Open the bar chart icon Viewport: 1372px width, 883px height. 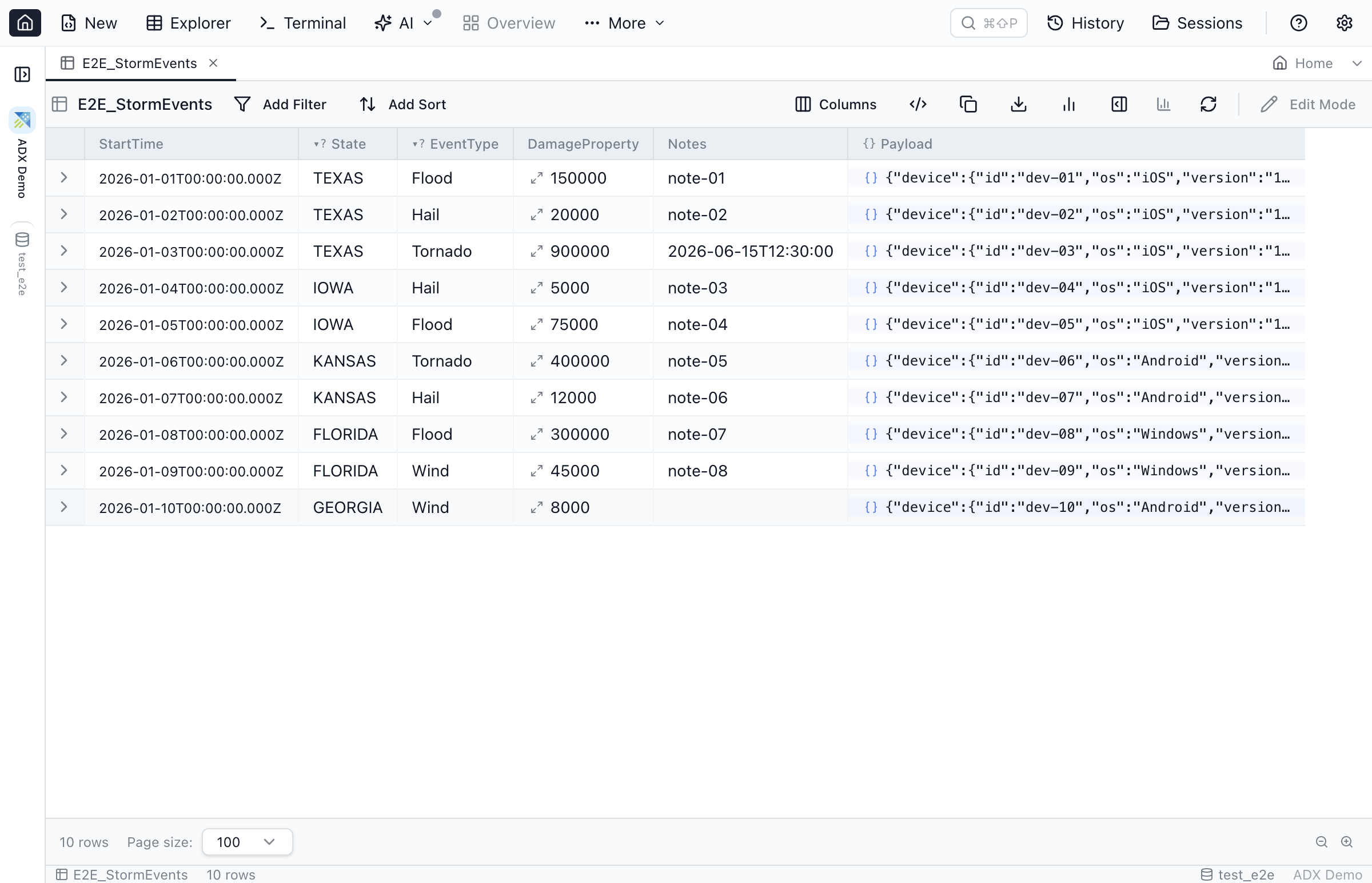point(1069,104)
